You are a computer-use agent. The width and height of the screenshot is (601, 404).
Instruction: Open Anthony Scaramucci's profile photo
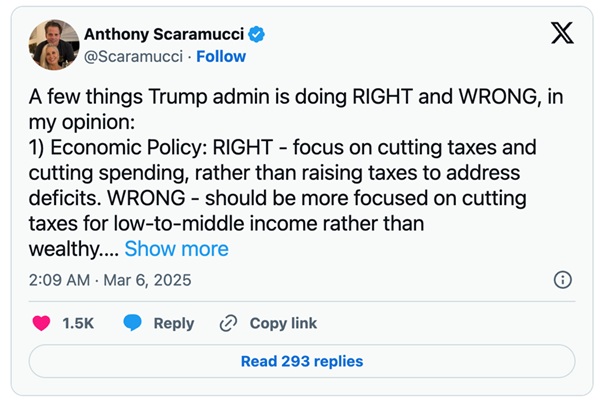(x=53, y=45)
